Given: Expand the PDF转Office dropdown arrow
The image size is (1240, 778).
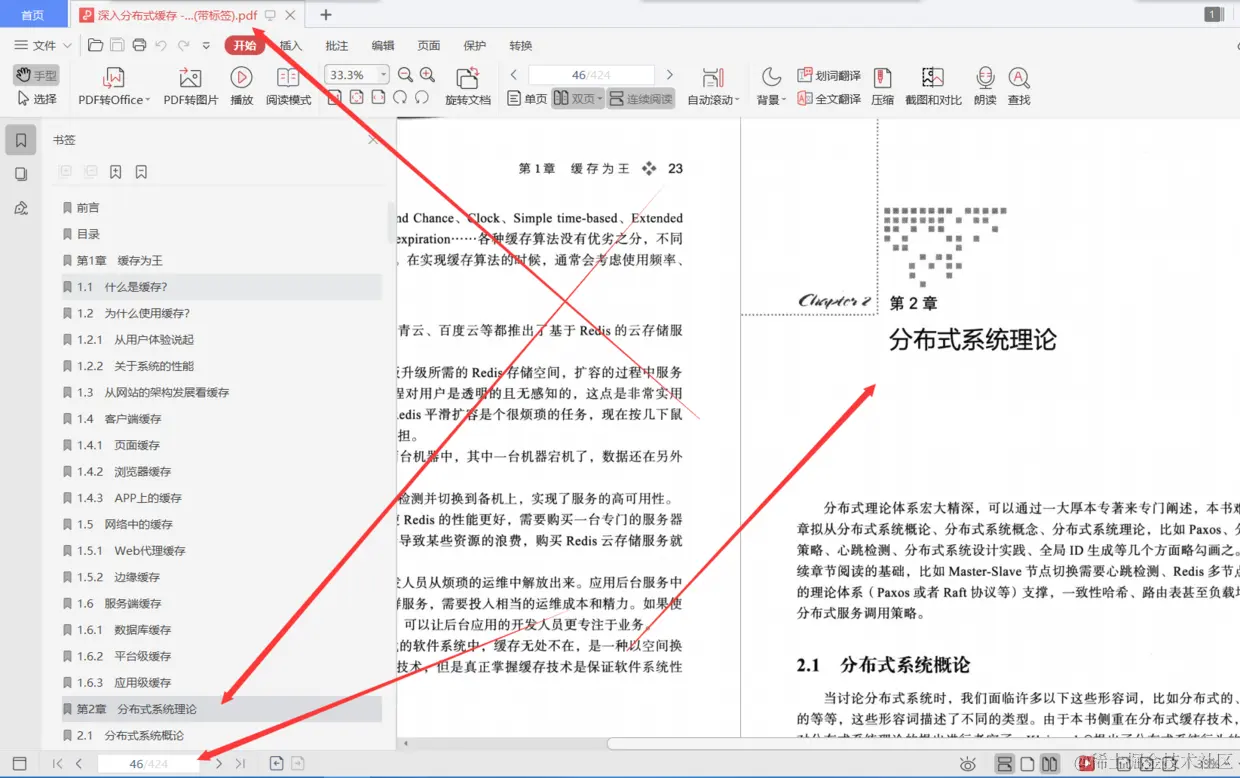Looking at the screenshot, I should point(148,100).
